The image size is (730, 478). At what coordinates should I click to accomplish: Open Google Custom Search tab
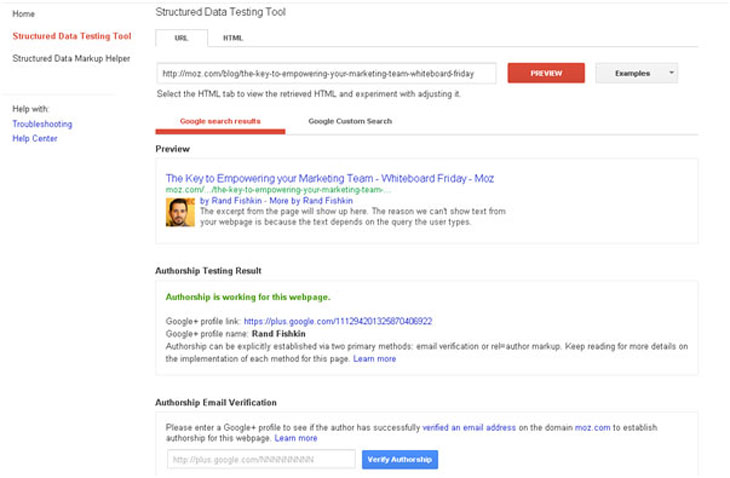coord(350,121)
